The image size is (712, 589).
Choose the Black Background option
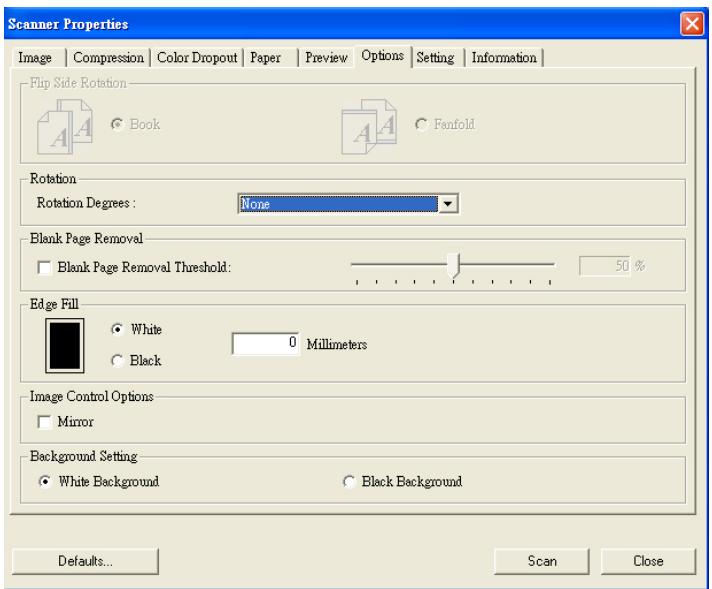point(349,482)
